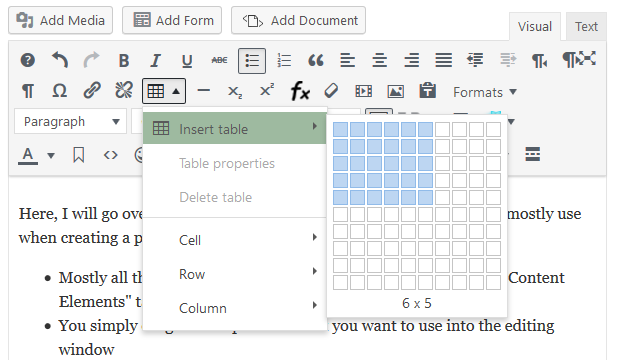Toggle strikethrough ABC formatting
The image size is (621, 360).
(x=219, y=60)
